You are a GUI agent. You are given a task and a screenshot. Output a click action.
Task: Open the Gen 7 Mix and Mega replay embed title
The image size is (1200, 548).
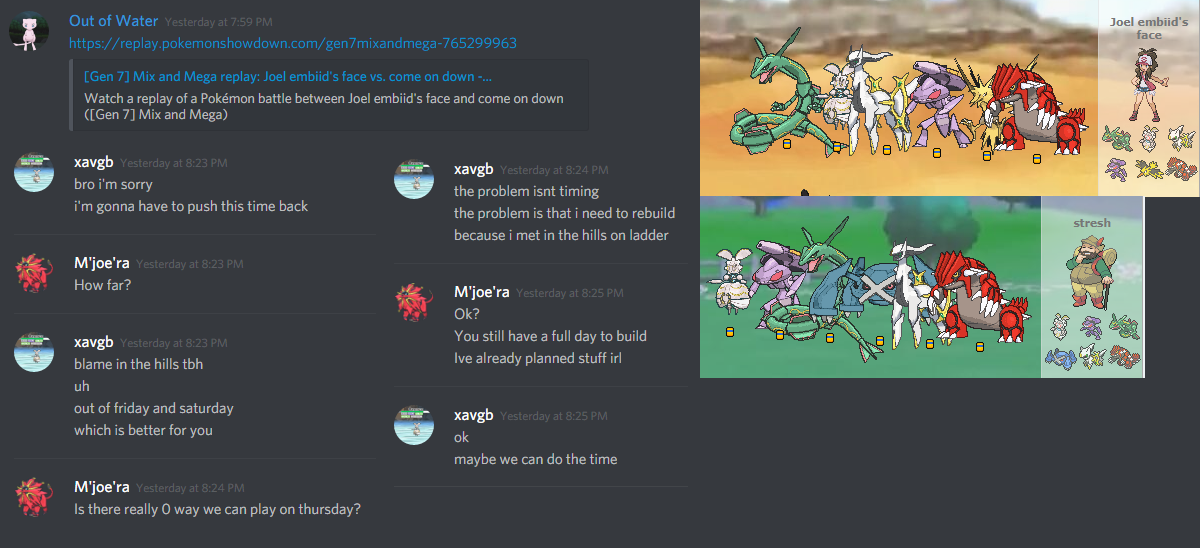click(288, 77)
